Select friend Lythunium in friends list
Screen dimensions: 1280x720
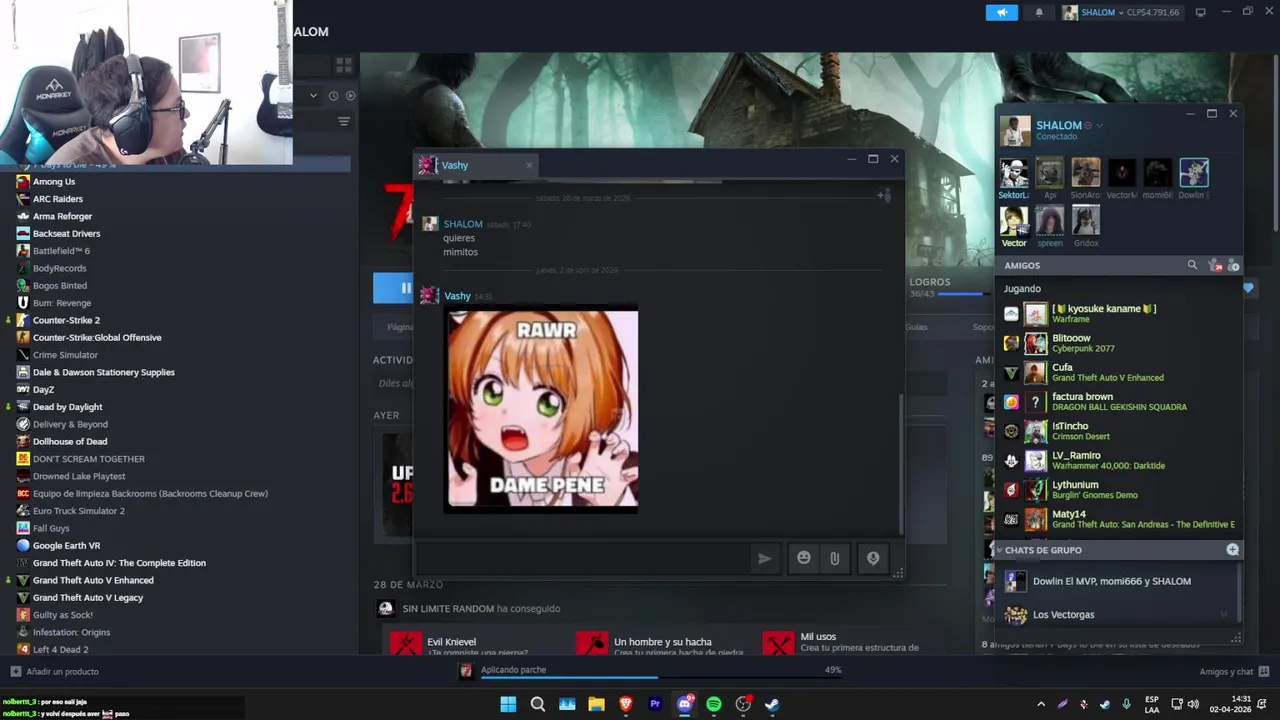click(1120, 490)
